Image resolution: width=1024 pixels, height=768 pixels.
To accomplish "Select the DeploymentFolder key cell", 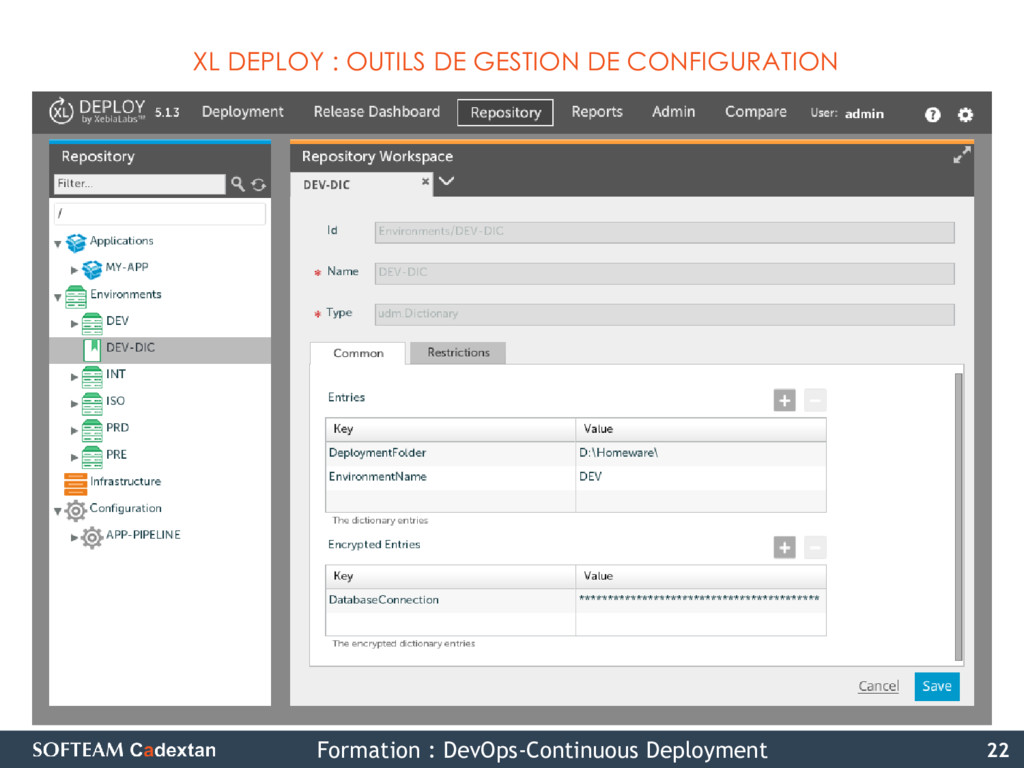I will (451, 453).
